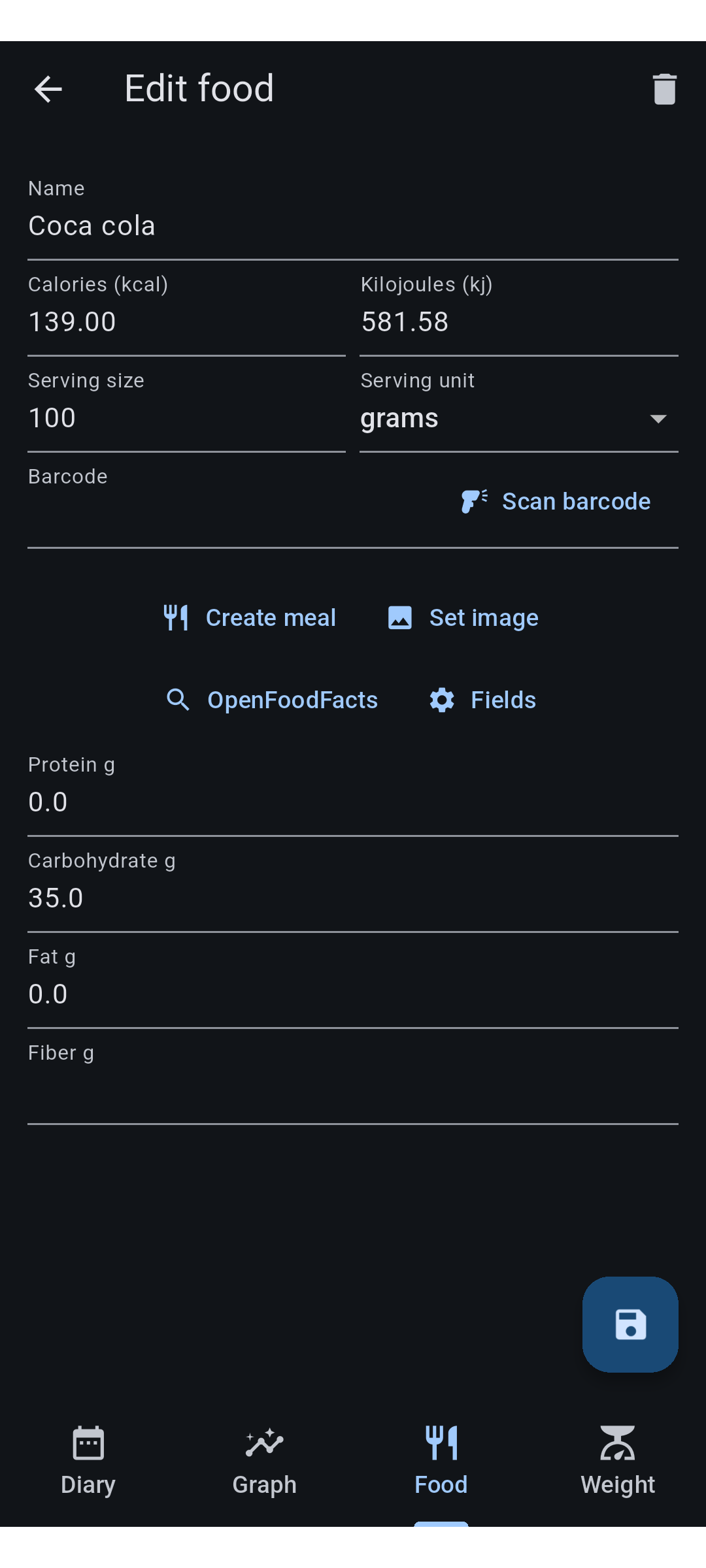Tap the Set image picture icon
706x1568 pixels.
click(x=400, y=617)
